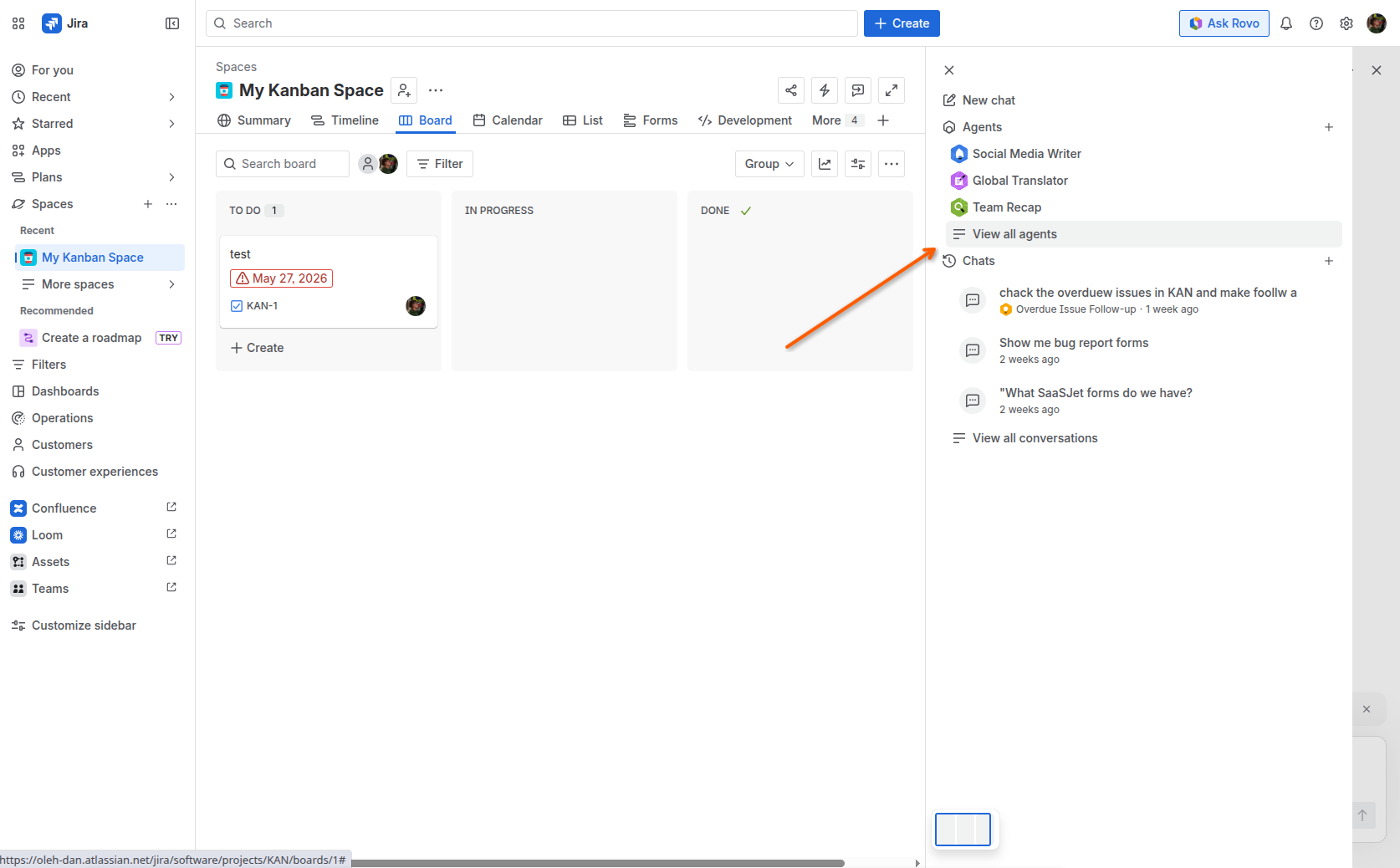The image size is (1400, 868).
Task: Open the profile avatar menu
Action: (x=1377, y=23)
